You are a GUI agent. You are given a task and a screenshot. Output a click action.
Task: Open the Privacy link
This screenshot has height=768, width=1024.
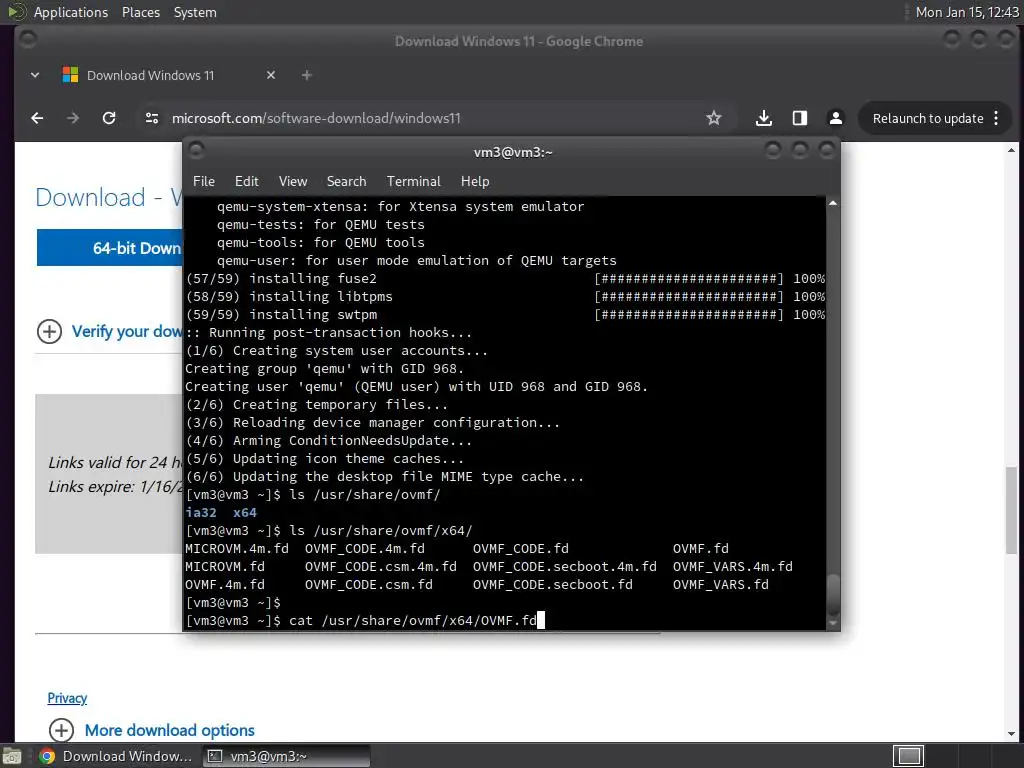tap(67, 698)
